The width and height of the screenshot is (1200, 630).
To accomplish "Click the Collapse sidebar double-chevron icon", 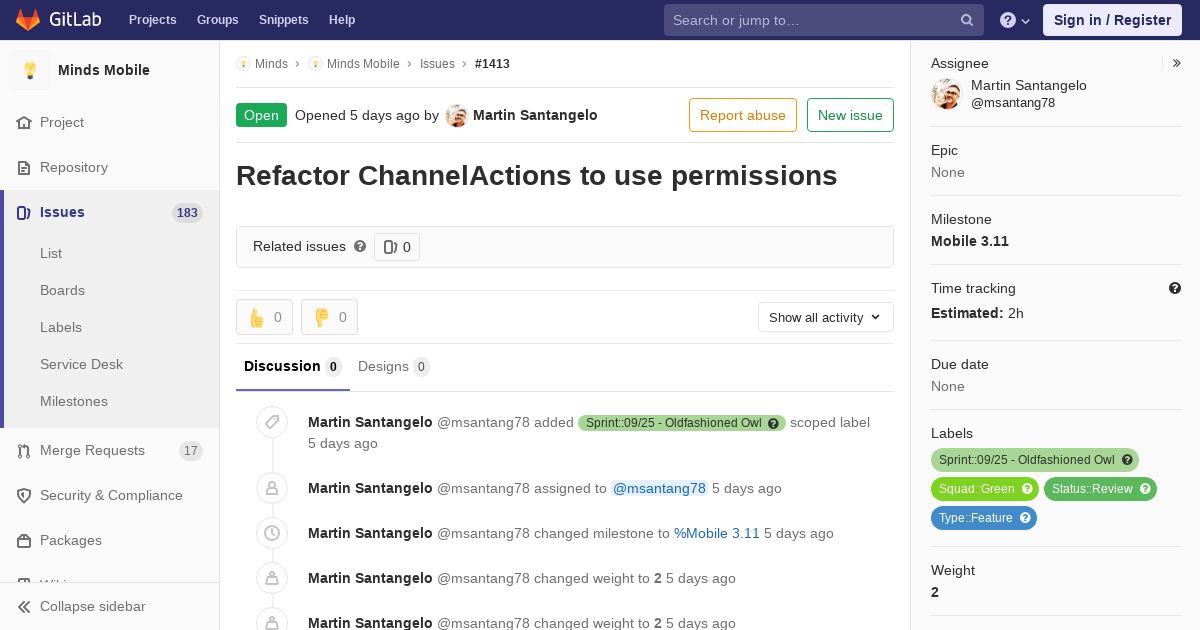I will tap(24, 606).
